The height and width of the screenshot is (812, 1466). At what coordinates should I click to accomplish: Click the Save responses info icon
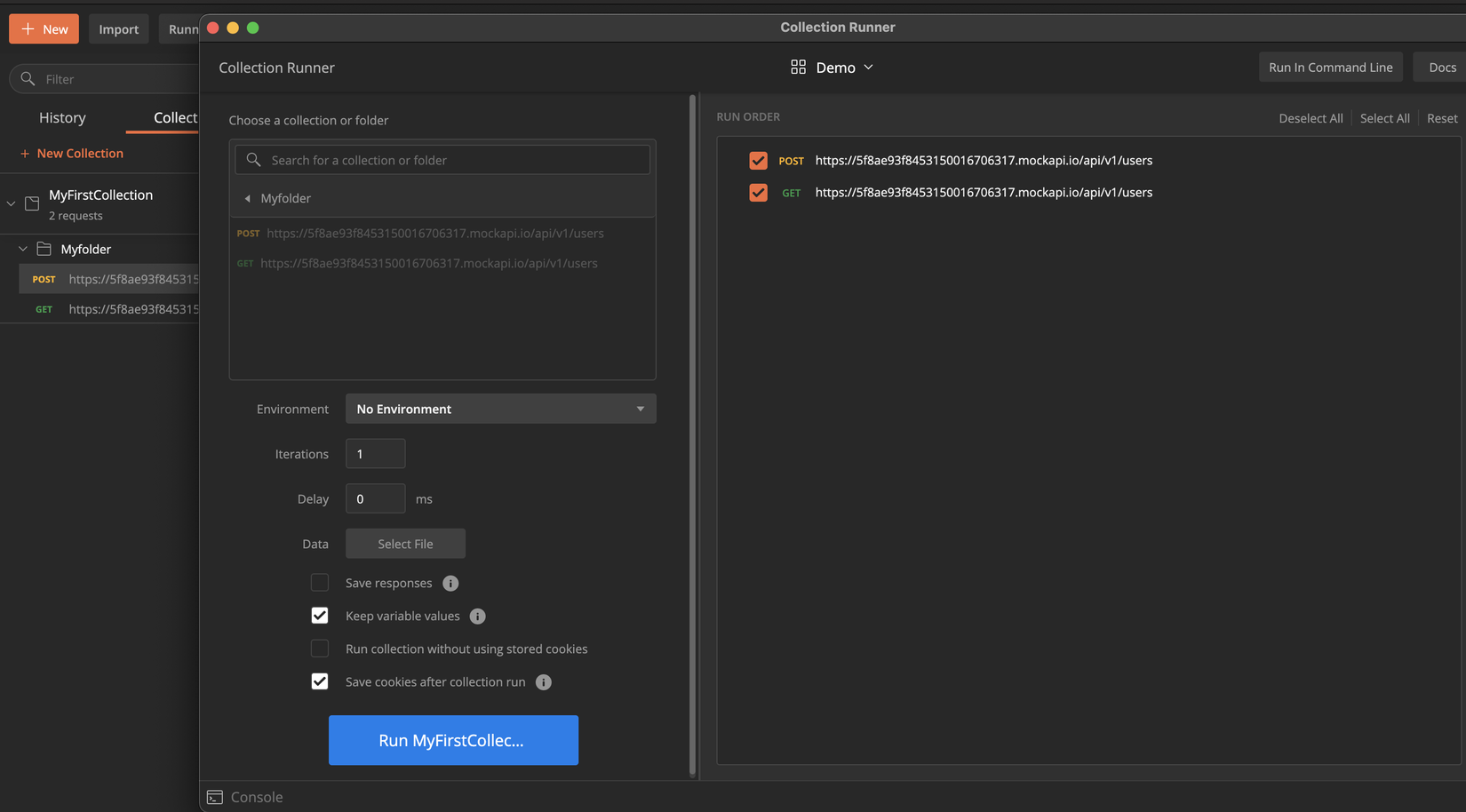pos(450,584)
